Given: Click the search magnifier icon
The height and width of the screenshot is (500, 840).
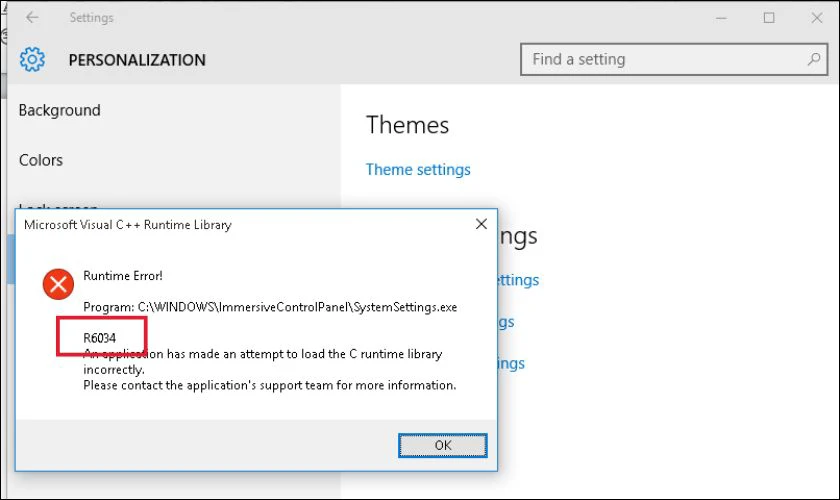Looking at the screenshot, I should click(x=814, y=59).
